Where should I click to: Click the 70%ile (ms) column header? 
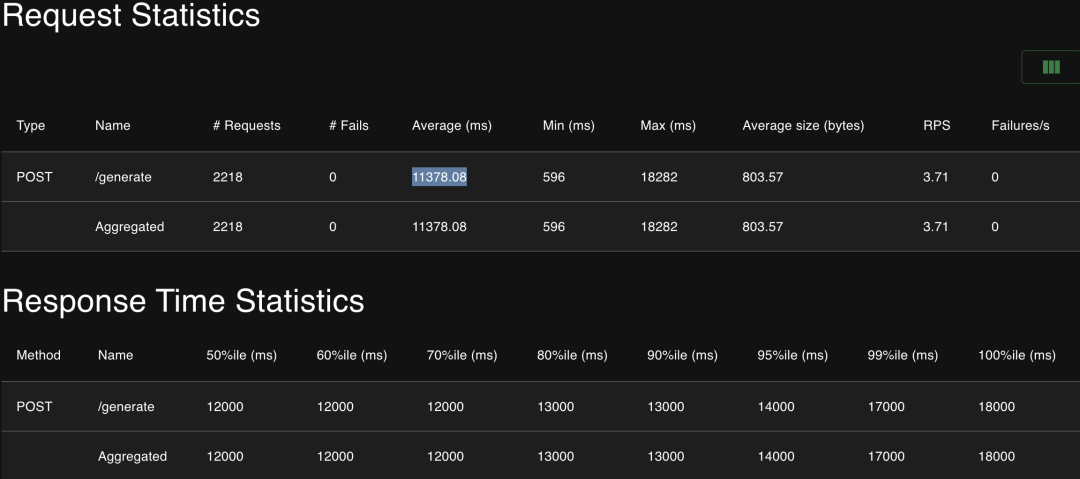[x=462, y=355]
